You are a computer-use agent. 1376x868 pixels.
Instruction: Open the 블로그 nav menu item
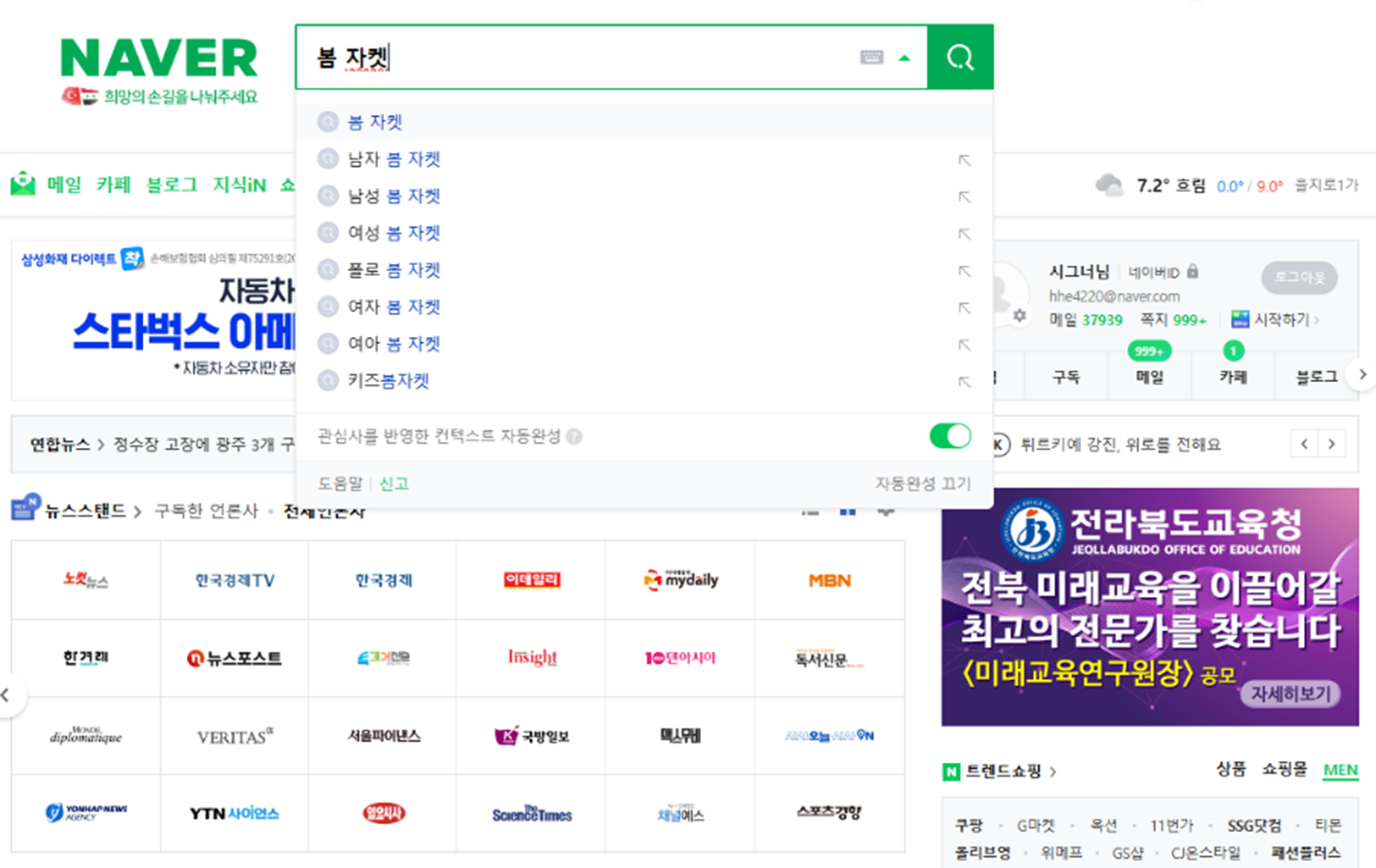(172, 184)
